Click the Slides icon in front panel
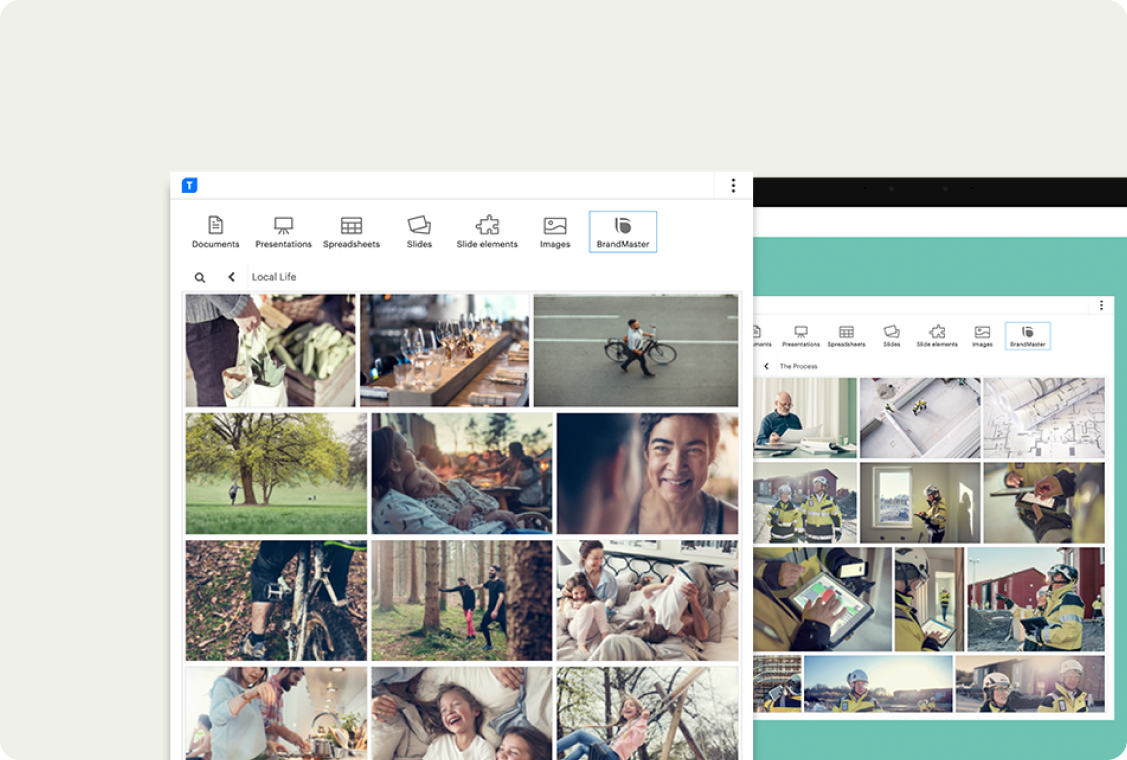 (419, 231)
